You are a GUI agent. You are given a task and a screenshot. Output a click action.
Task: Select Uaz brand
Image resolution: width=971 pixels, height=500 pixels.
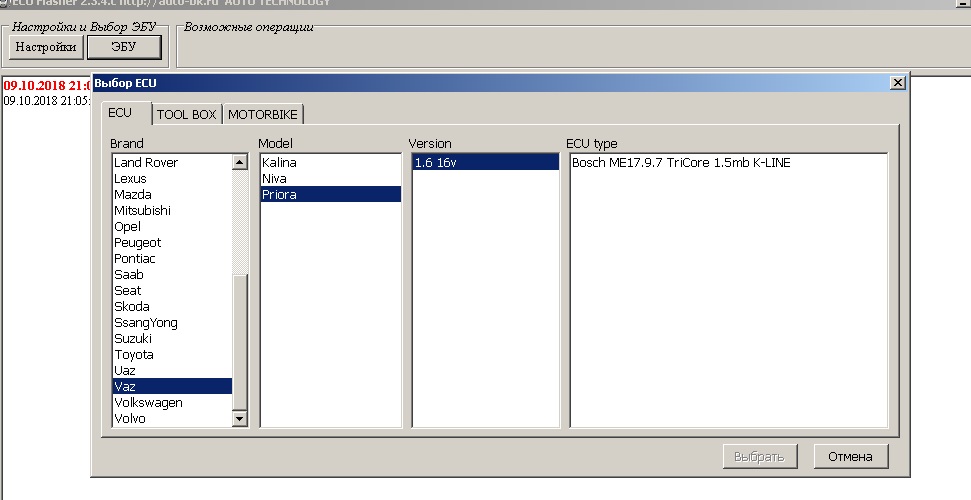coord(172,371)
